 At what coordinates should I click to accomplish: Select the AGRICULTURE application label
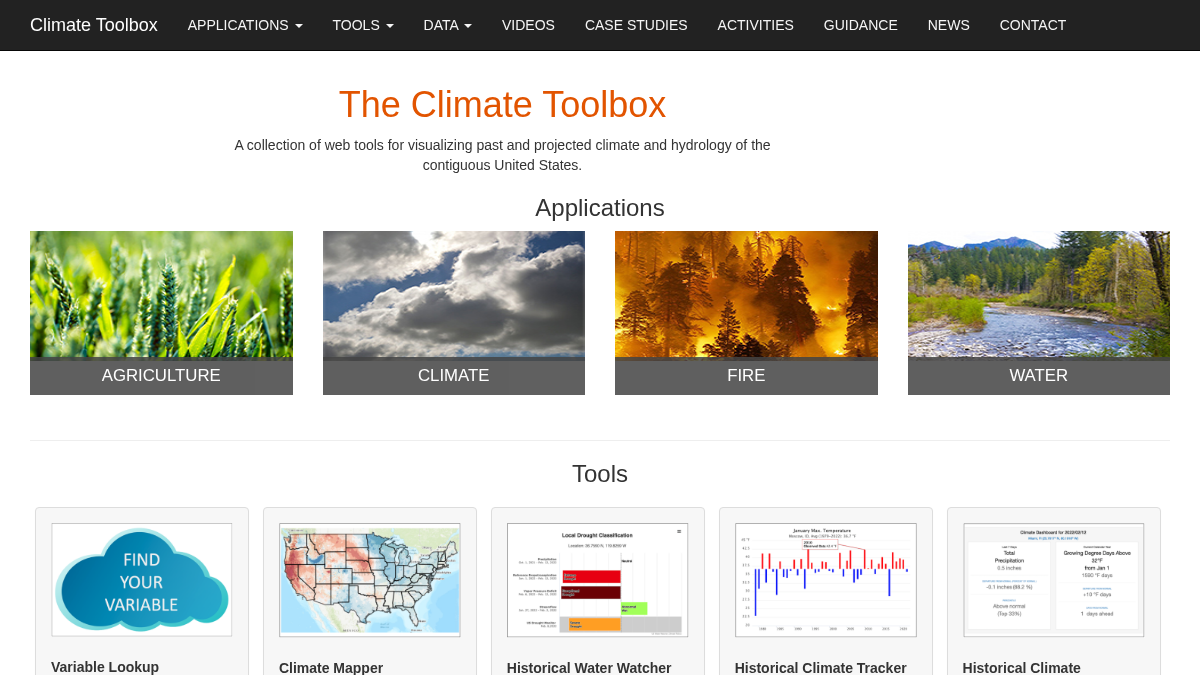tap(161, 376)
